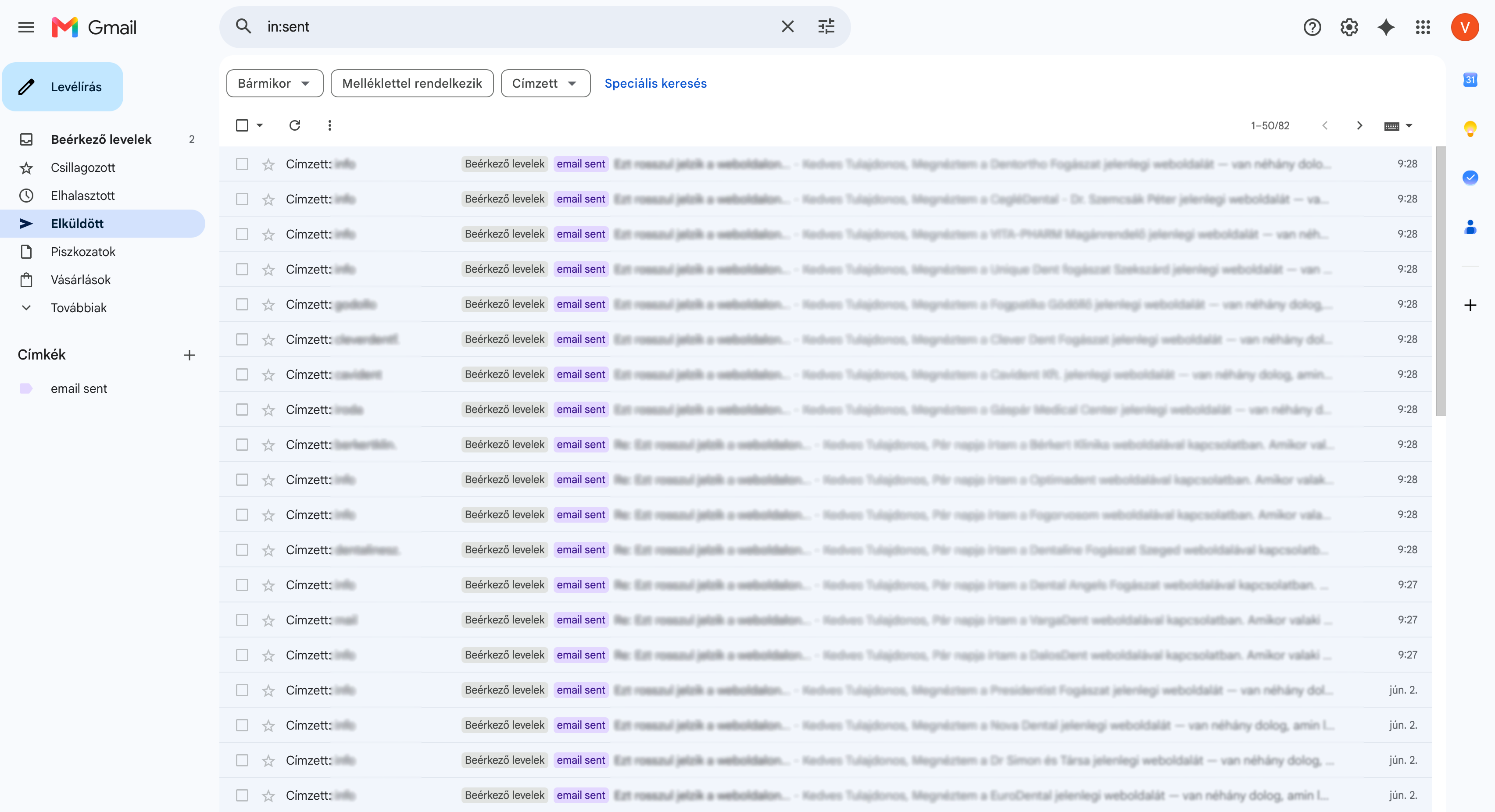Open Contacts side panel icon
This screenshot has width=1495, height=812.
tap(1470, 226)
